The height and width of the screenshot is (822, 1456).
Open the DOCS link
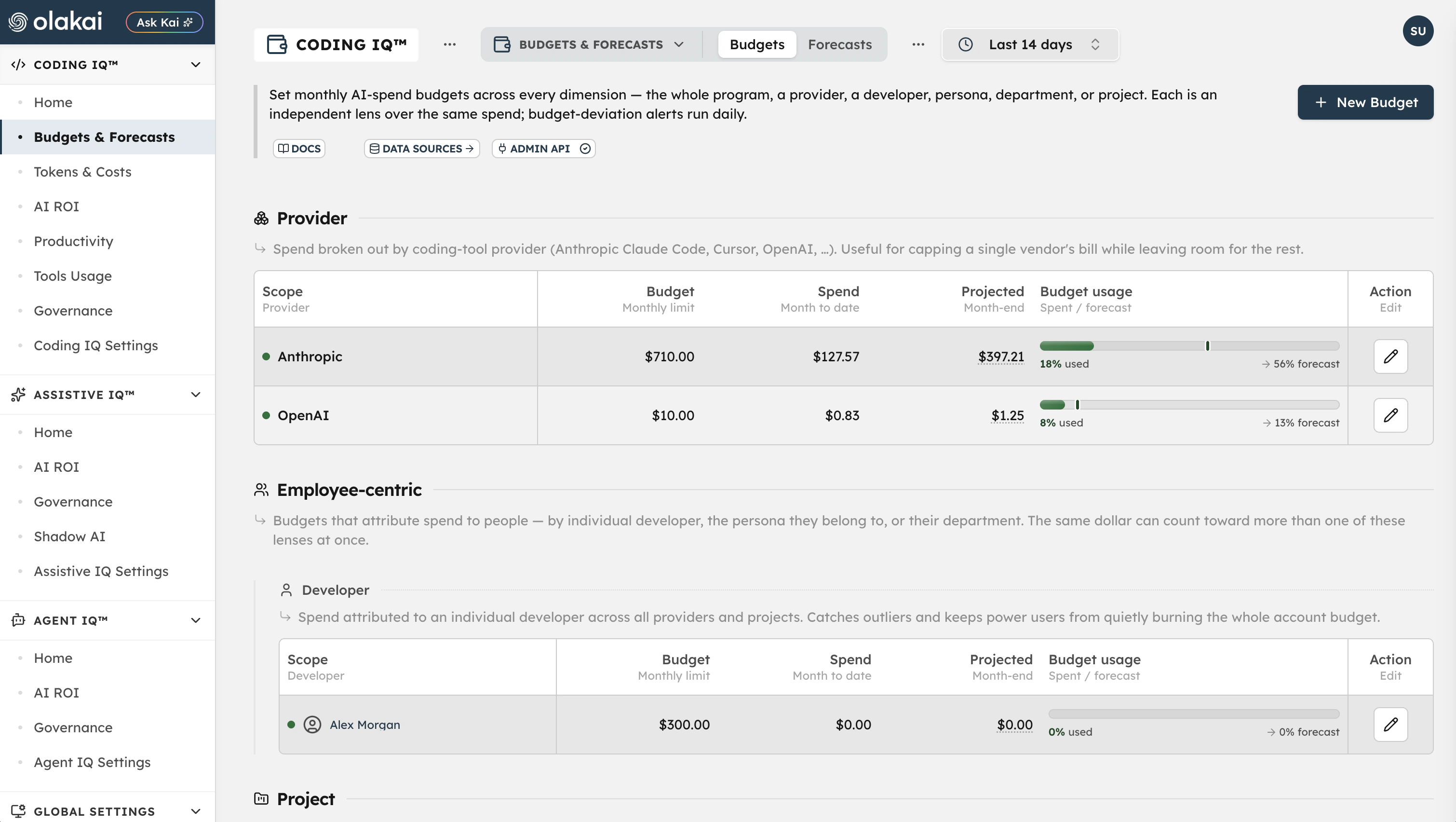299,148
